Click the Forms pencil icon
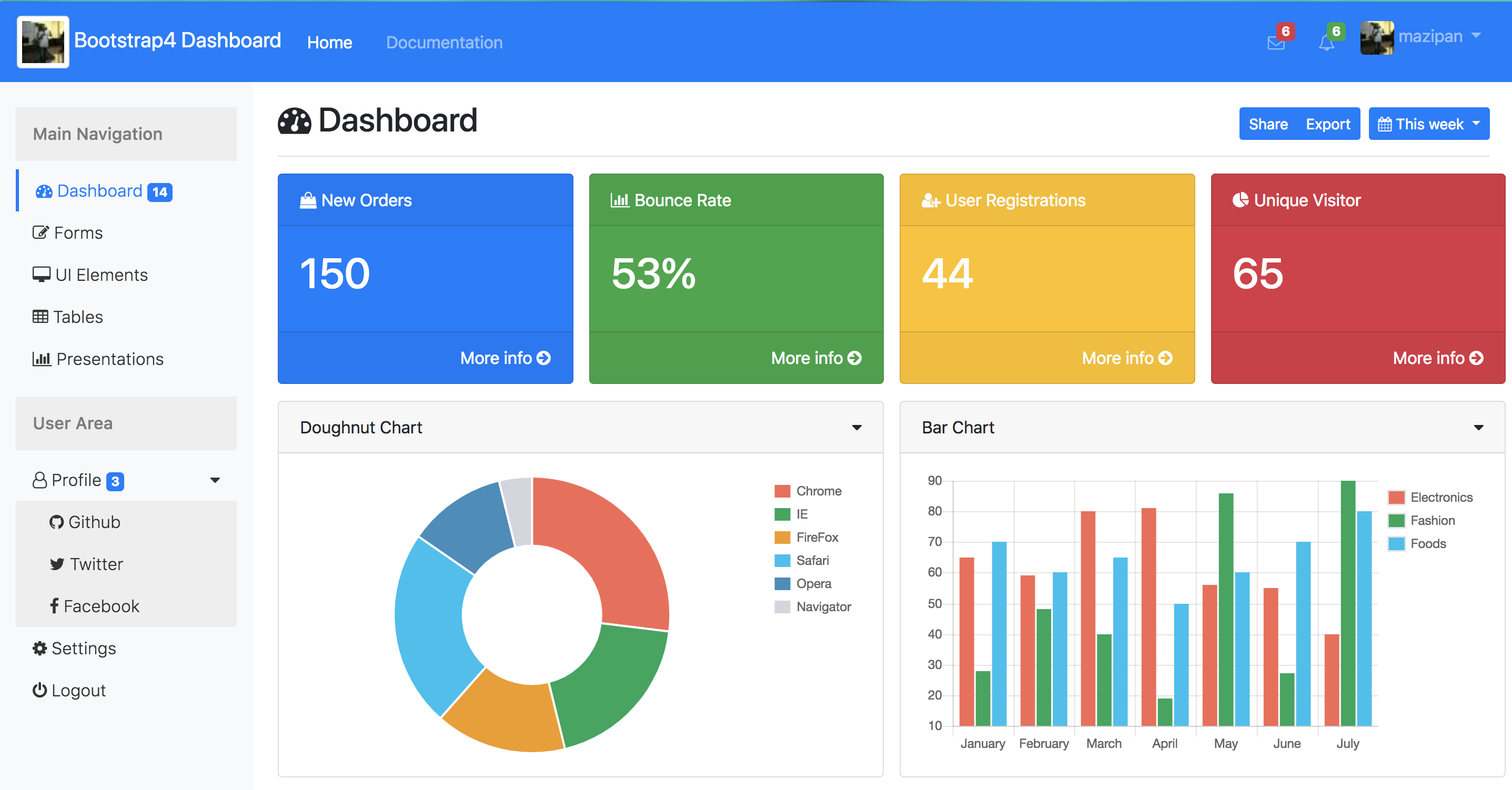 38,232
